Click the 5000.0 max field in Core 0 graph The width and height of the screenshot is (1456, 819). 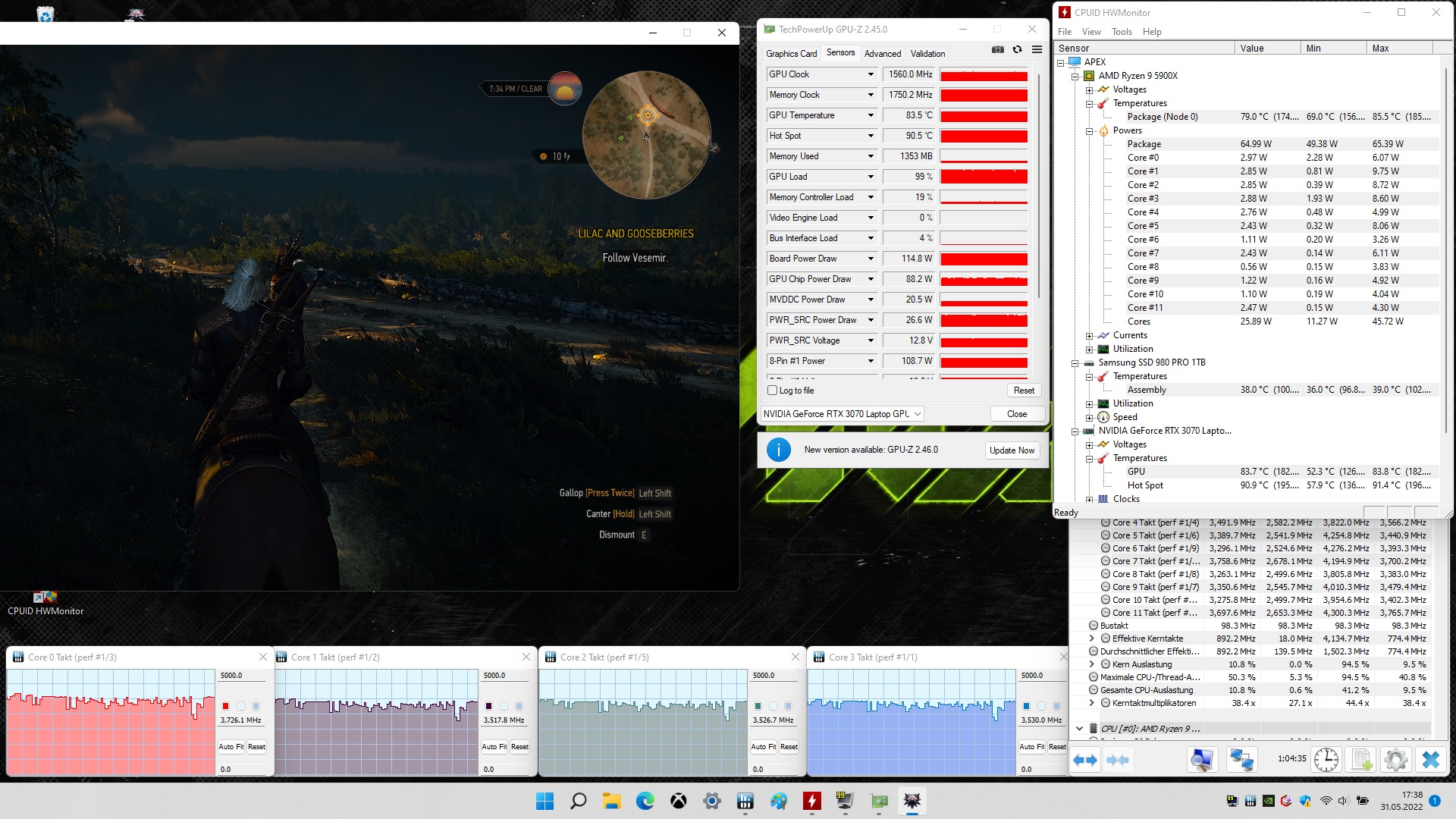tap(242, 676)
